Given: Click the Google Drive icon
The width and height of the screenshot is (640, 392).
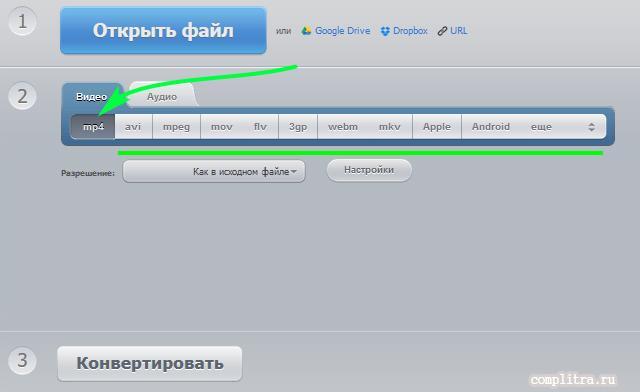Looking at the screenshot, I should point(306,31).
